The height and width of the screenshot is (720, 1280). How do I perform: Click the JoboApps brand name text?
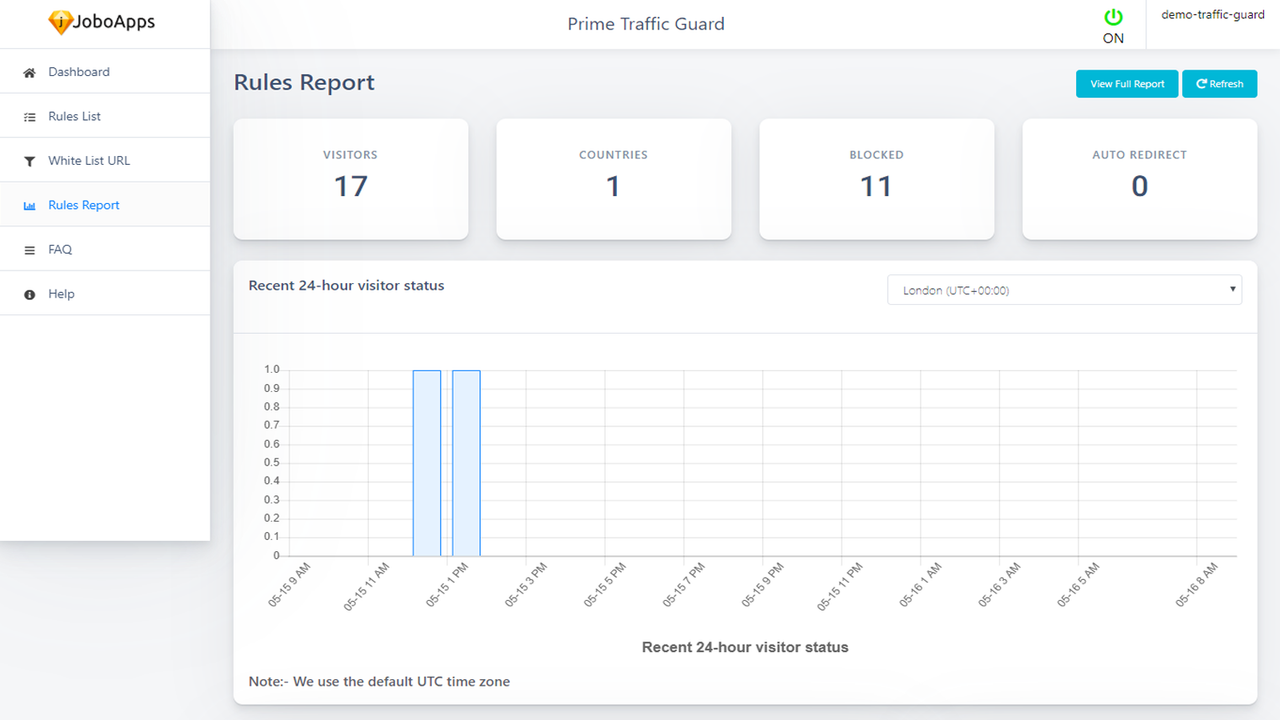(114, 20)
